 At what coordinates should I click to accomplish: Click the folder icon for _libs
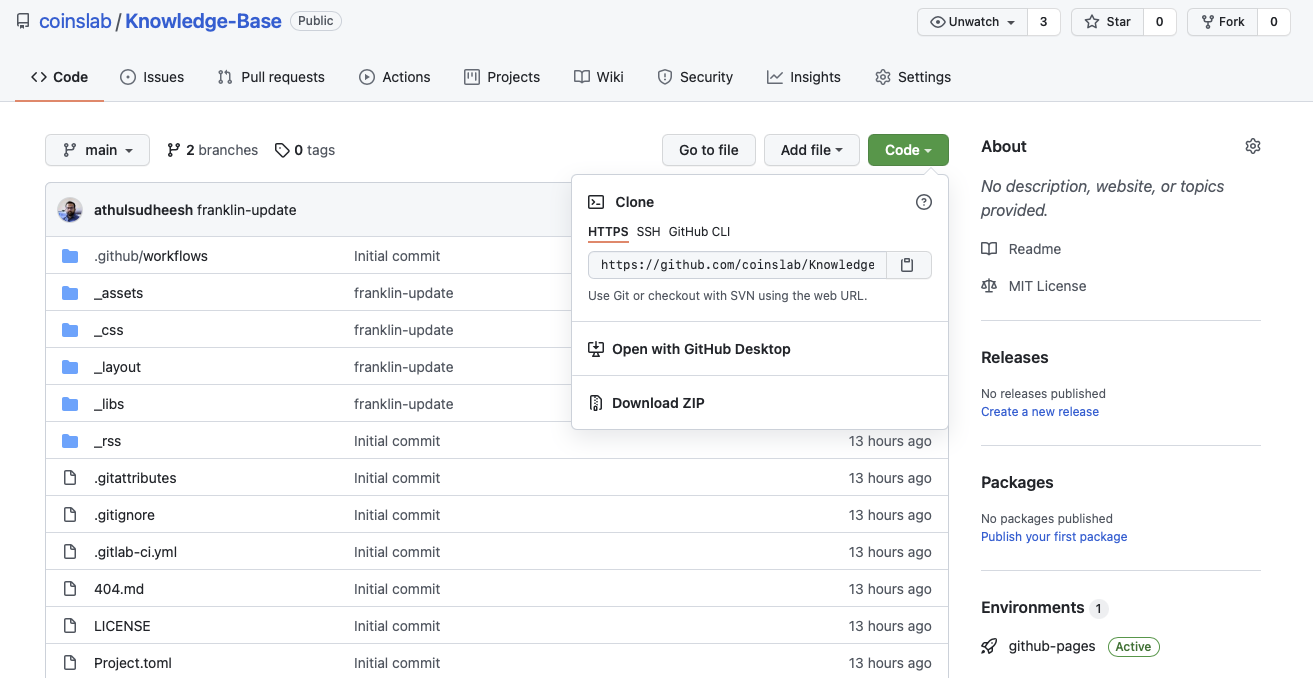point(70,404)
